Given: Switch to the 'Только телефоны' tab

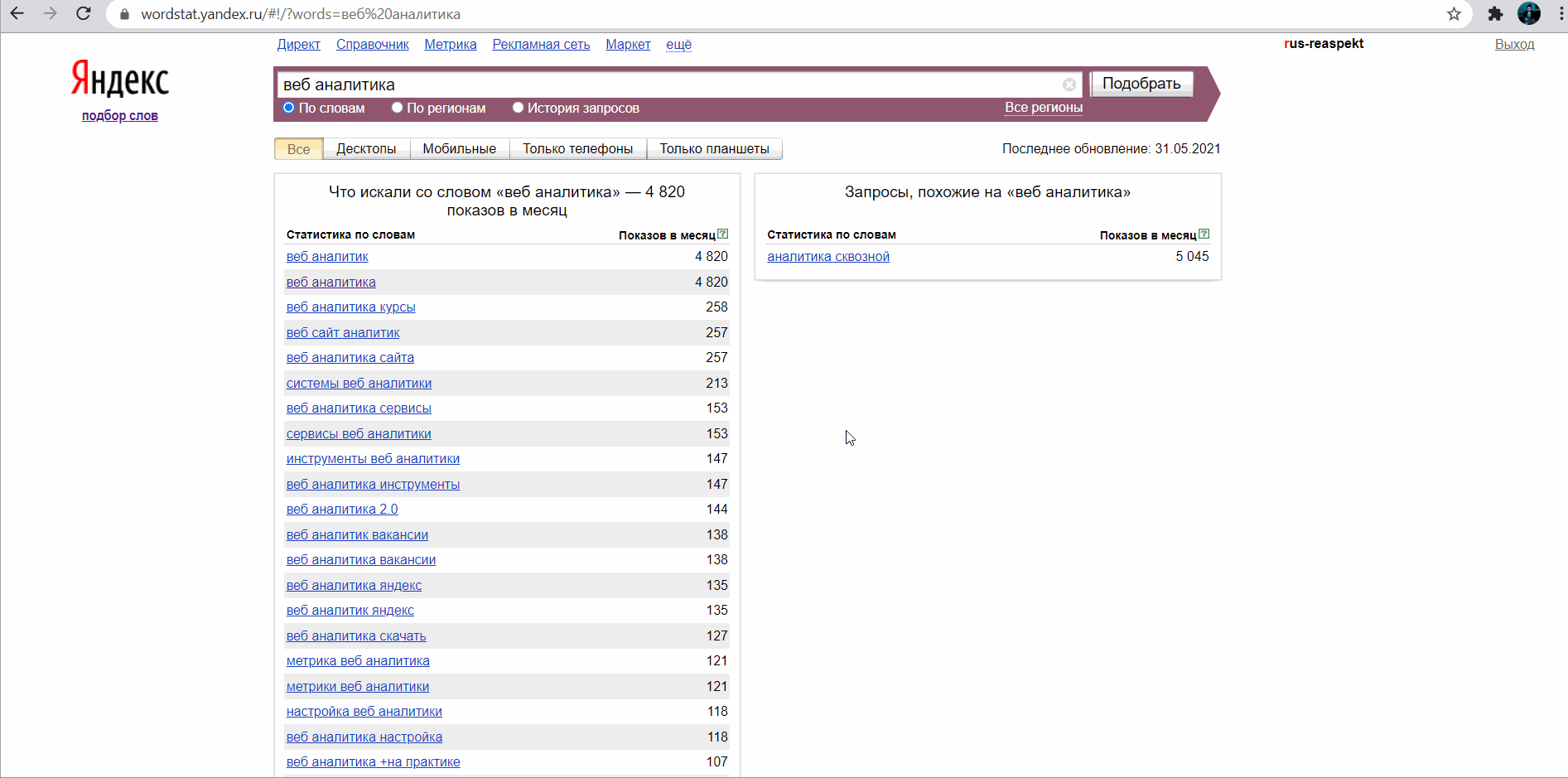Looking at the screenshot, I should (x=577, y=149).
